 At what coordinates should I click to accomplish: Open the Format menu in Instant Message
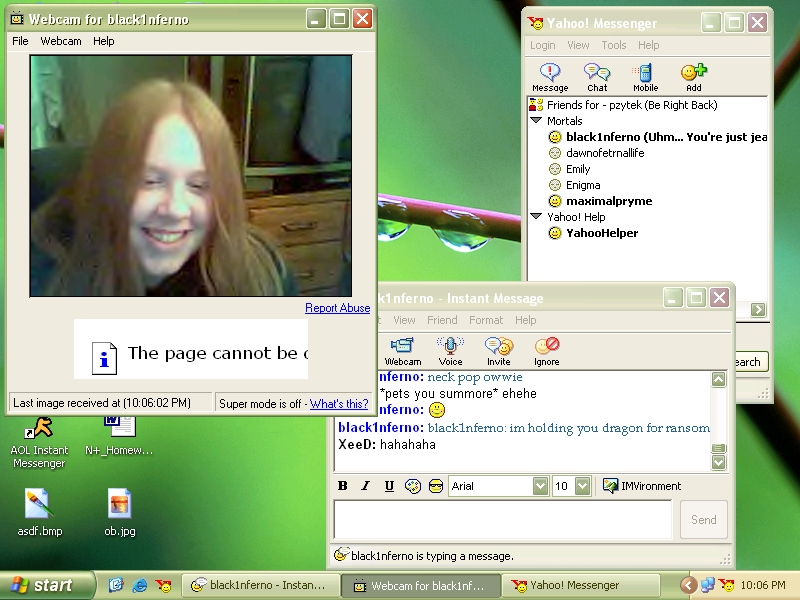[x=486, y=320]
